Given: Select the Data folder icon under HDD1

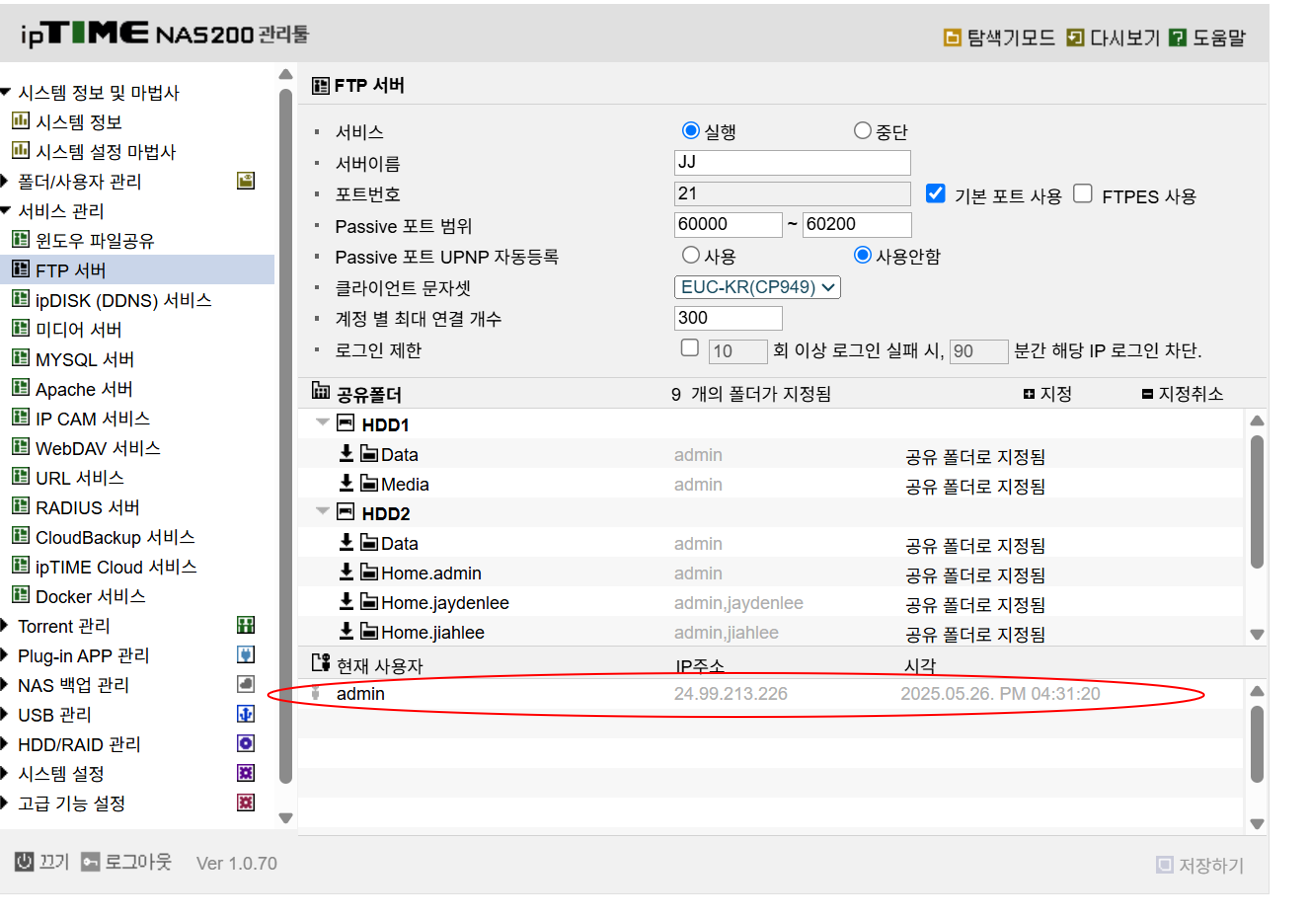Looking at the screenshot, I should [370, 455].
